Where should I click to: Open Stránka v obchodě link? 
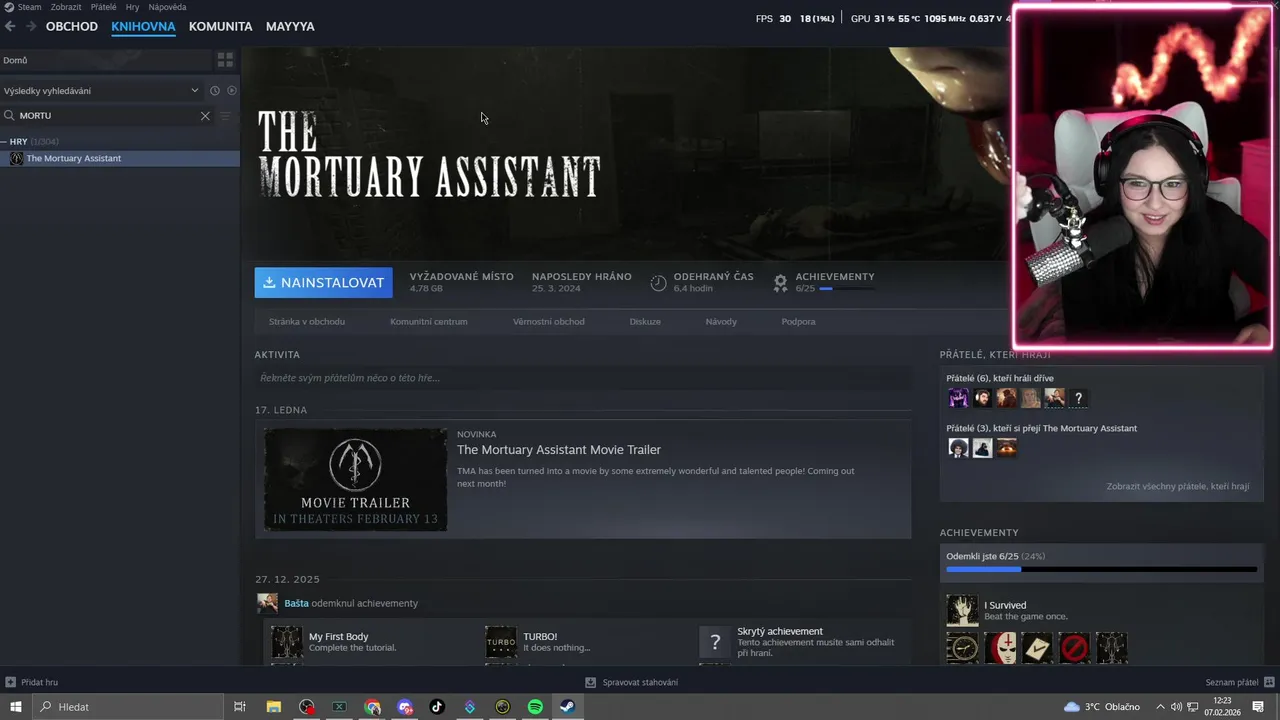pos(307,322)
